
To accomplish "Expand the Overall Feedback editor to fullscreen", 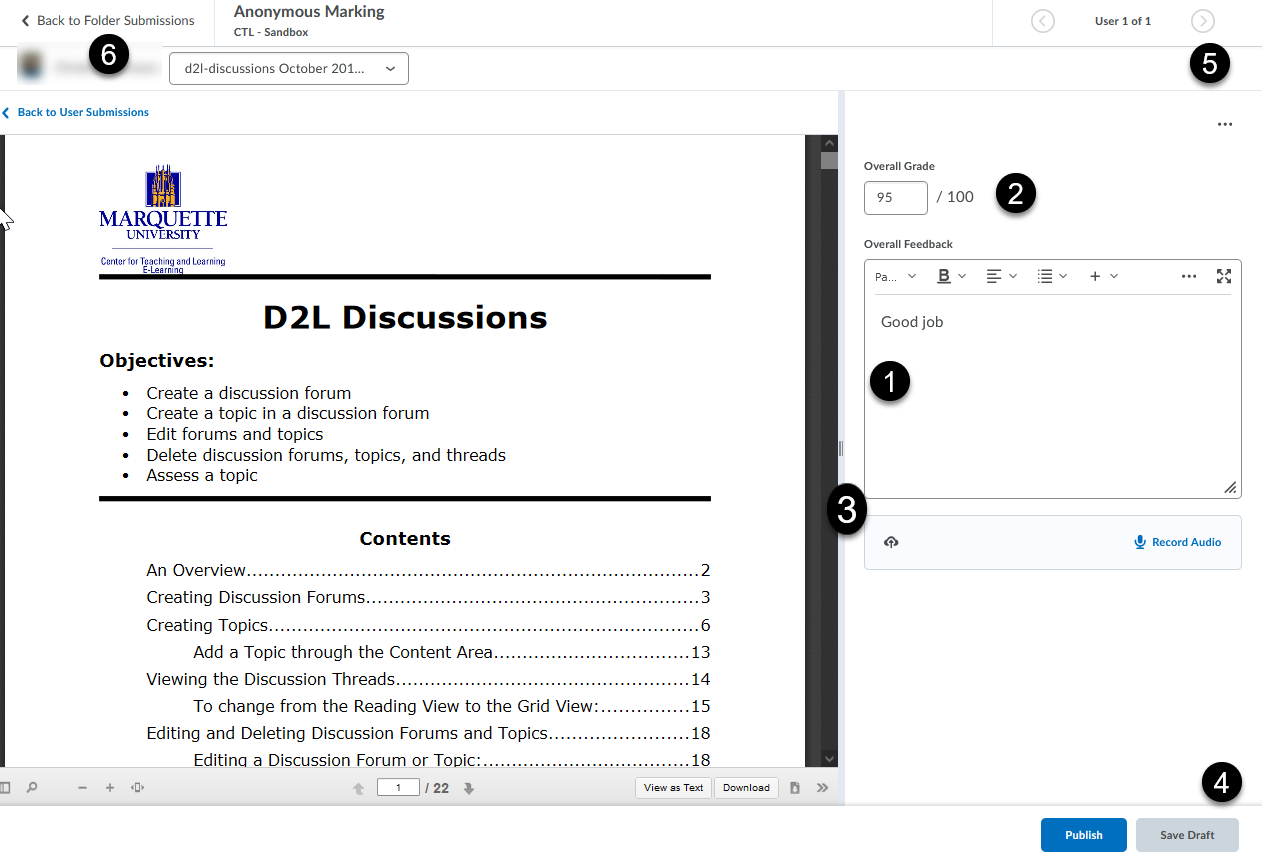I will (1224, 276).
